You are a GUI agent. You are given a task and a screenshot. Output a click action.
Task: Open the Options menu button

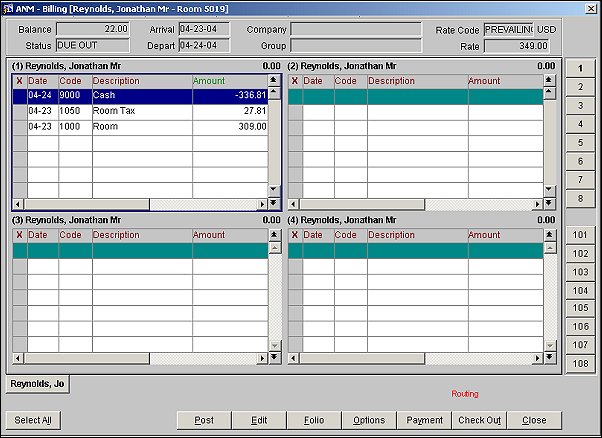pyautogui.click(x=369, y=420)
